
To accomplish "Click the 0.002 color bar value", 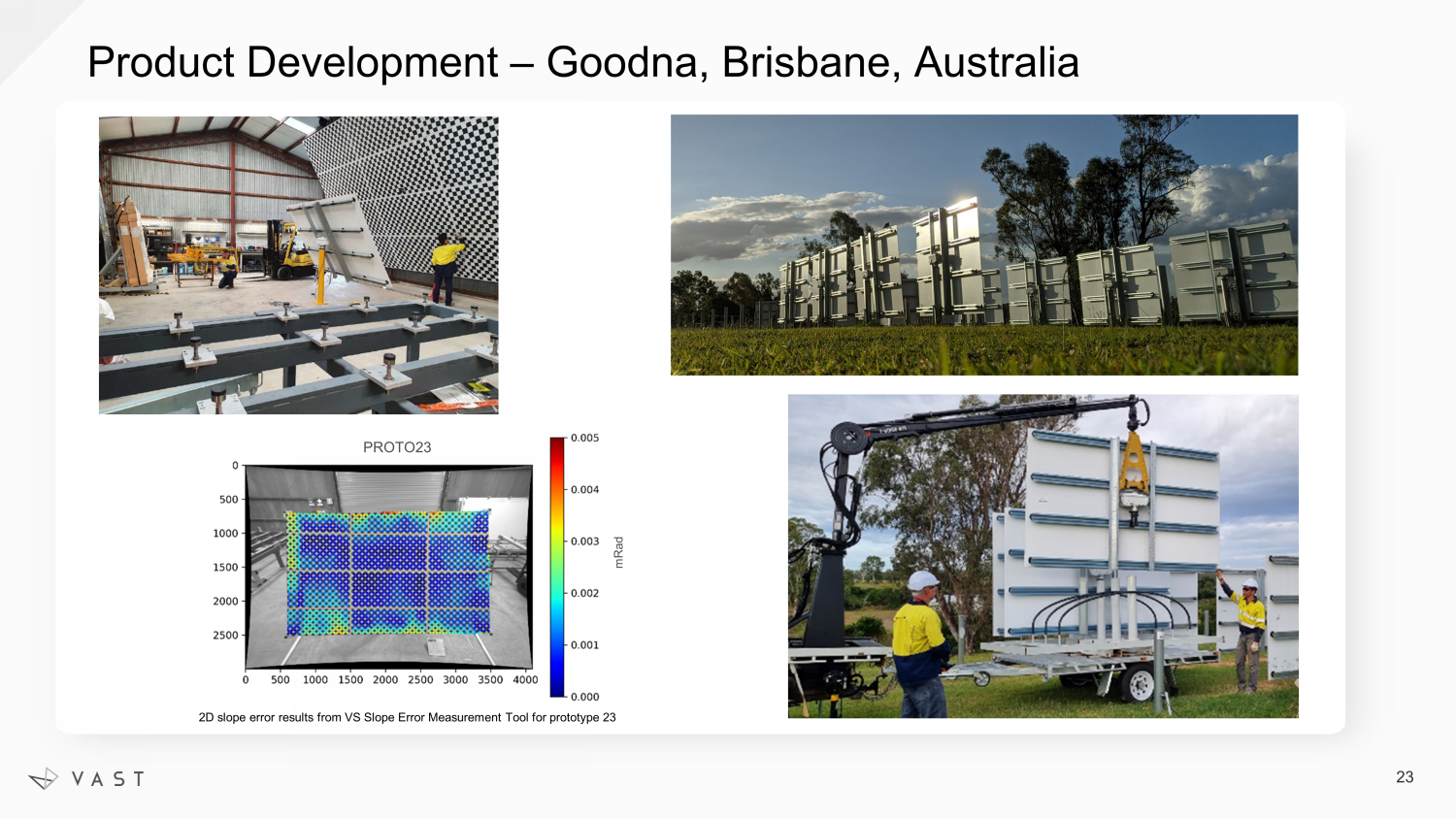I will 584,594.
